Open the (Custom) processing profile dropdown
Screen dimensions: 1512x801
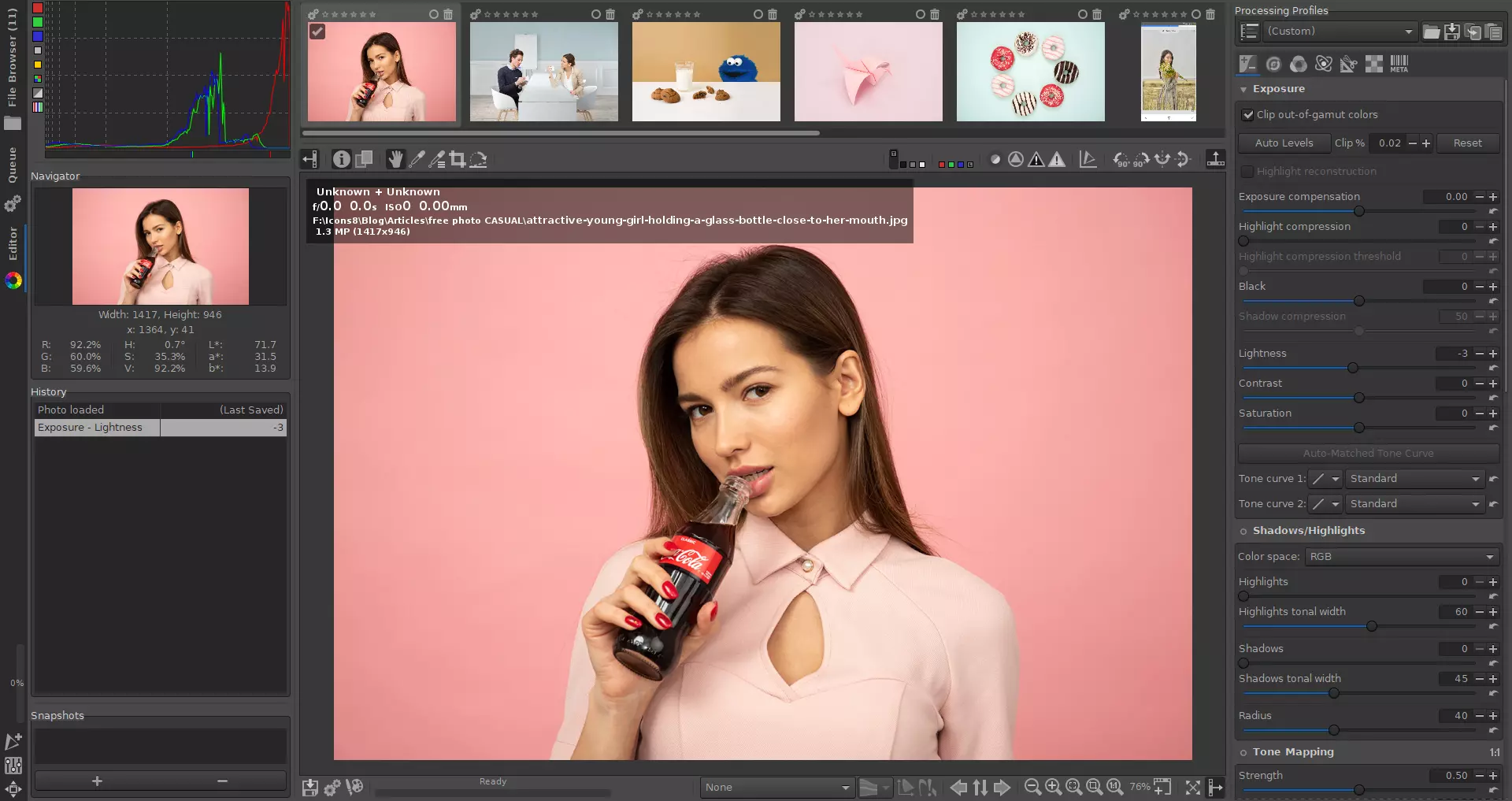(x=1340, y=32)
